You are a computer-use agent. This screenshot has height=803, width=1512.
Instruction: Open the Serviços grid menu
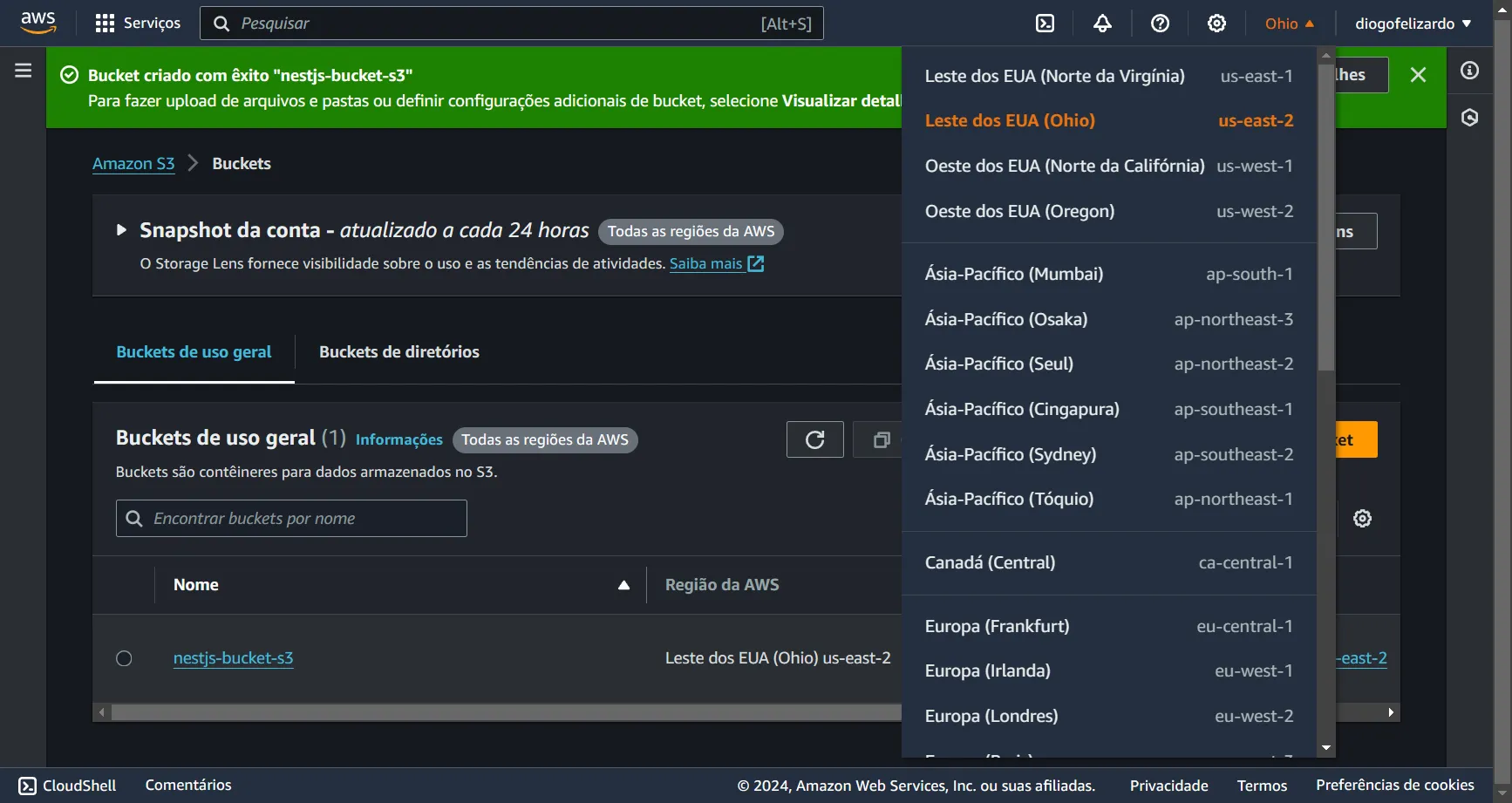138,24
